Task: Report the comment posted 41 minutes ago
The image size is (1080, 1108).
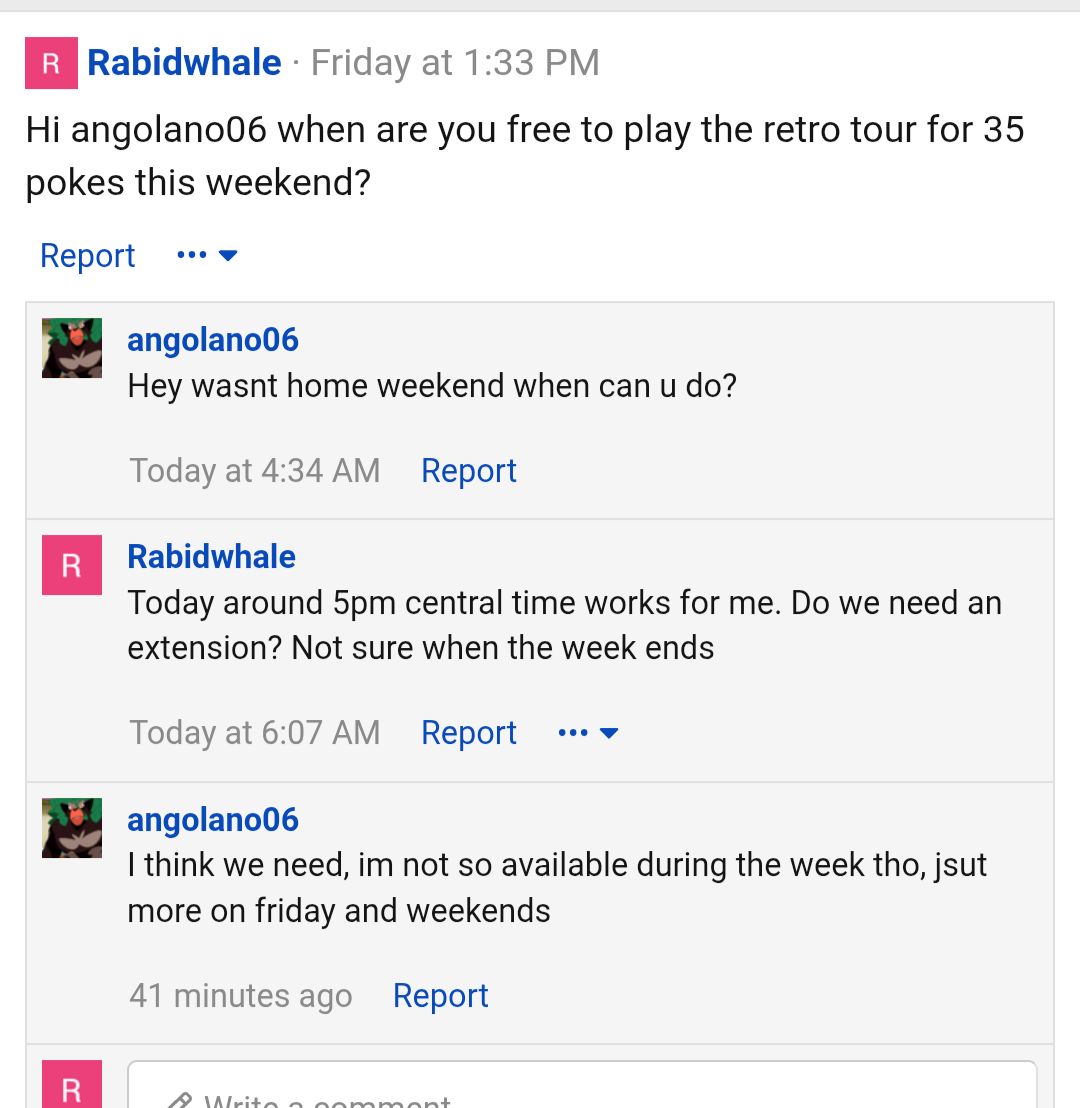Action: point(440,996)
